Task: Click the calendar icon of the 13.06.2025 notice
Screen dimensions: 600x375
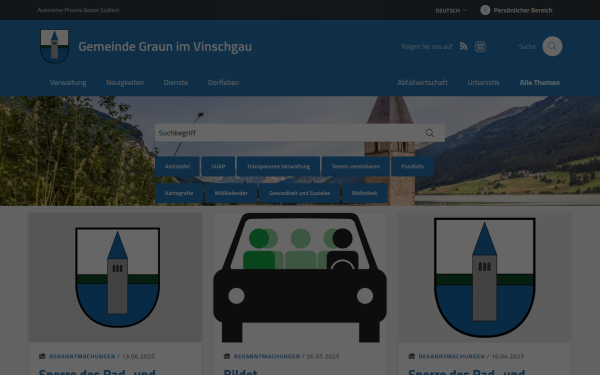Action: (x=42, y=356)
